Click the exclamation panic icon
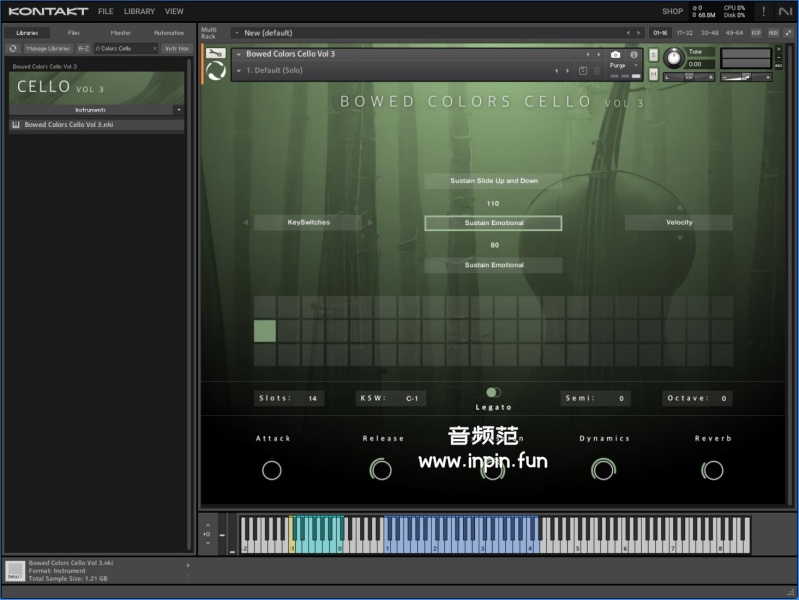Viewport: 799px width, 600px height. click(x=764, y=11)
